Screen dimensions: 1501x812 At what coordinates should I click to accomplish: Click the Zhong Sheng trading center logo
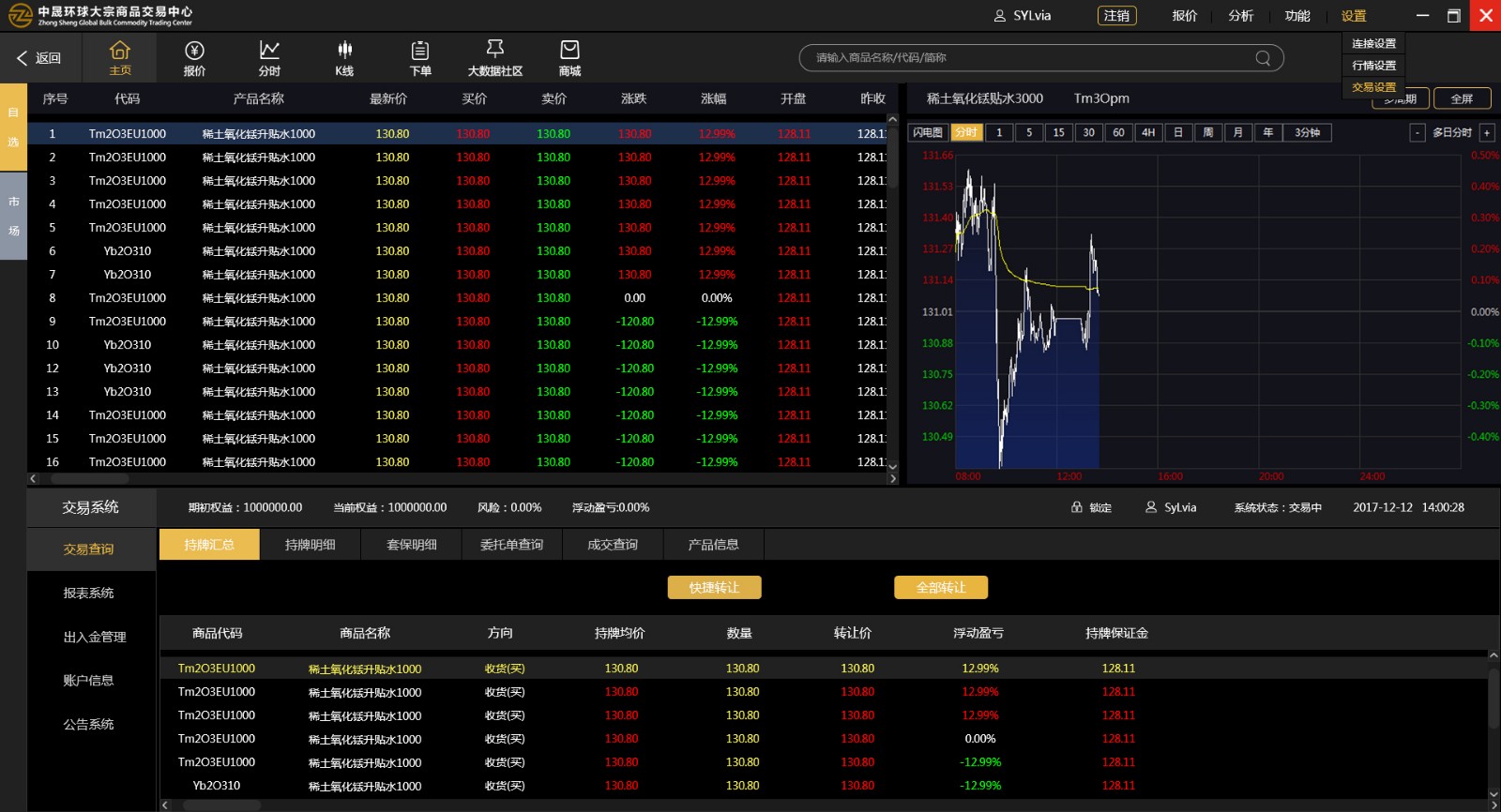pyautogui.click(x=99, y=16)
